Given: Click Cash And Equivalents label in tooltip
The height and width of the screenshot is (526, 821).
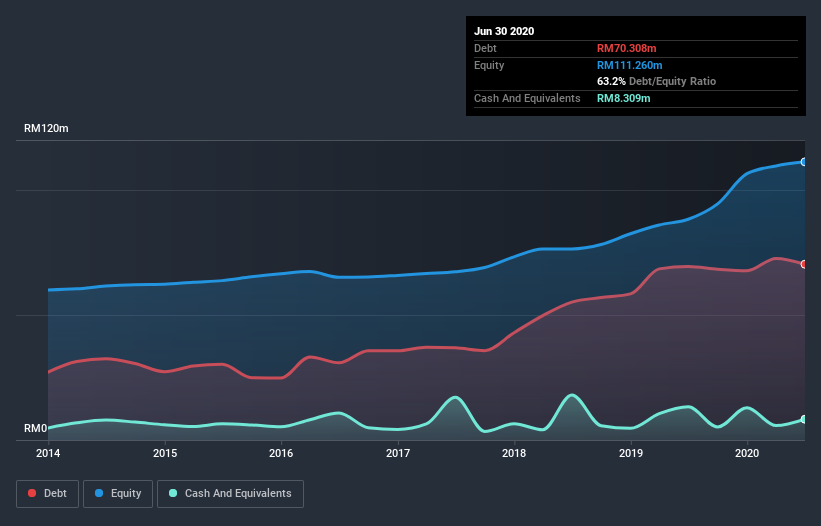Looking at the screenshot, I should pos(527,98).
